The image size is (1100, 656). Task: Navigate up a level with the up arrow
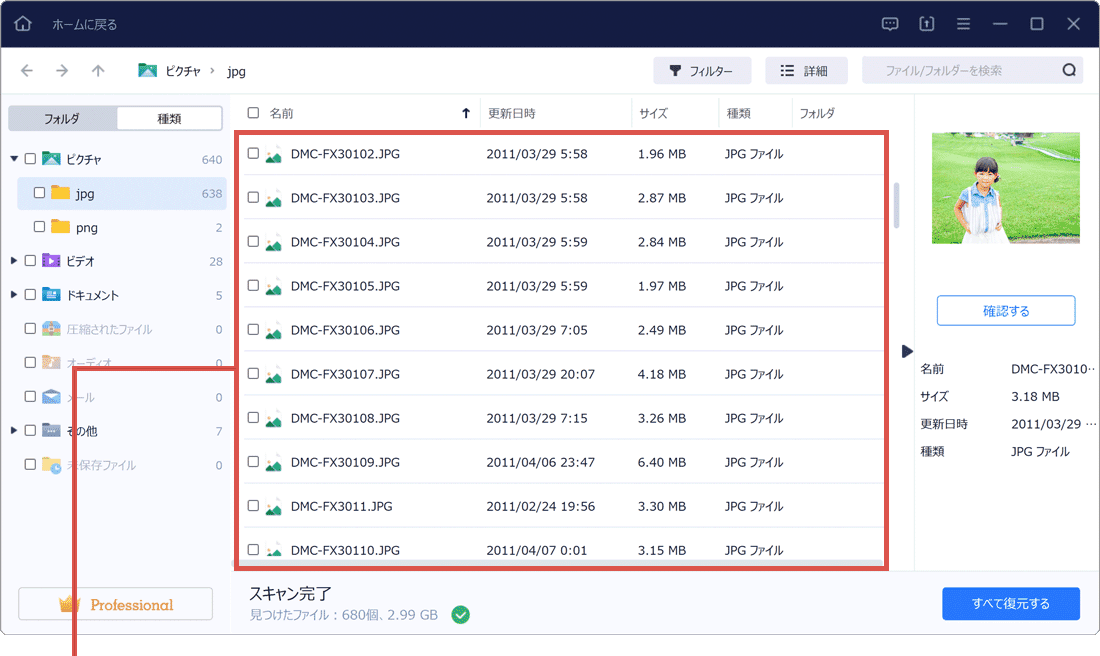tap(96, 71)
